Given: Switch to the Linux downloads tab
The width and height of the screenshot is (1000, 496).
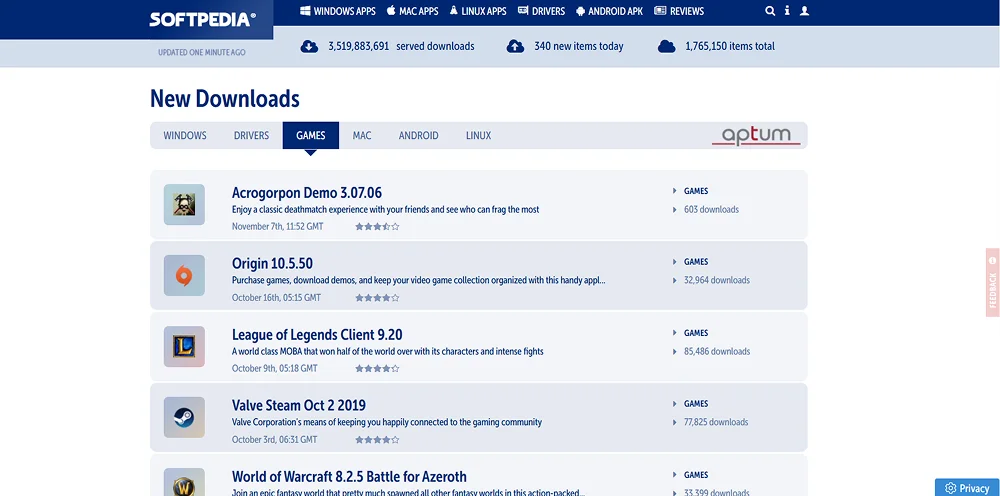Looking at the screenshot, I should point(478,136).
